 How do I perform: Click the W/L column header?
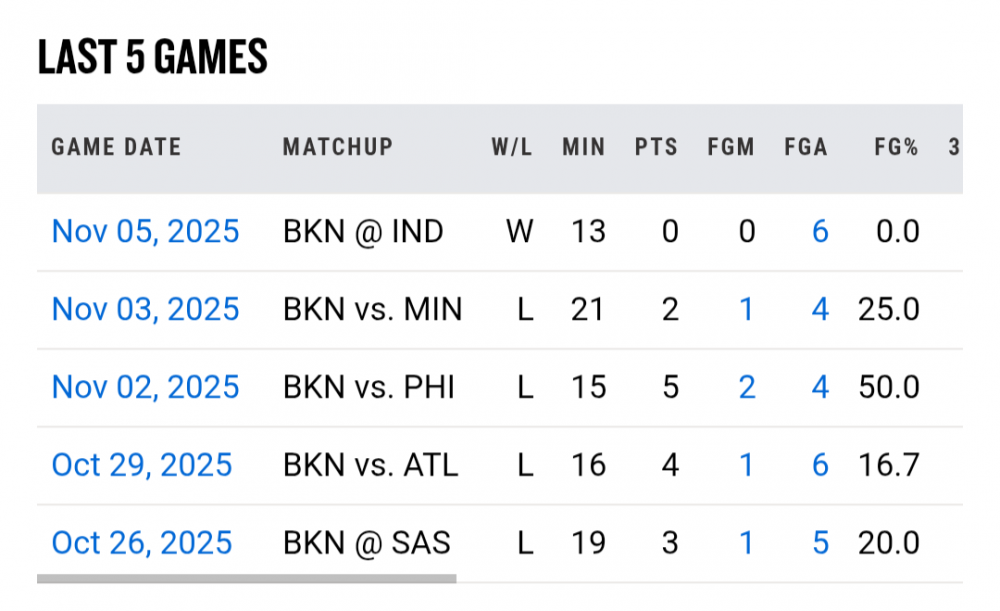511,148
